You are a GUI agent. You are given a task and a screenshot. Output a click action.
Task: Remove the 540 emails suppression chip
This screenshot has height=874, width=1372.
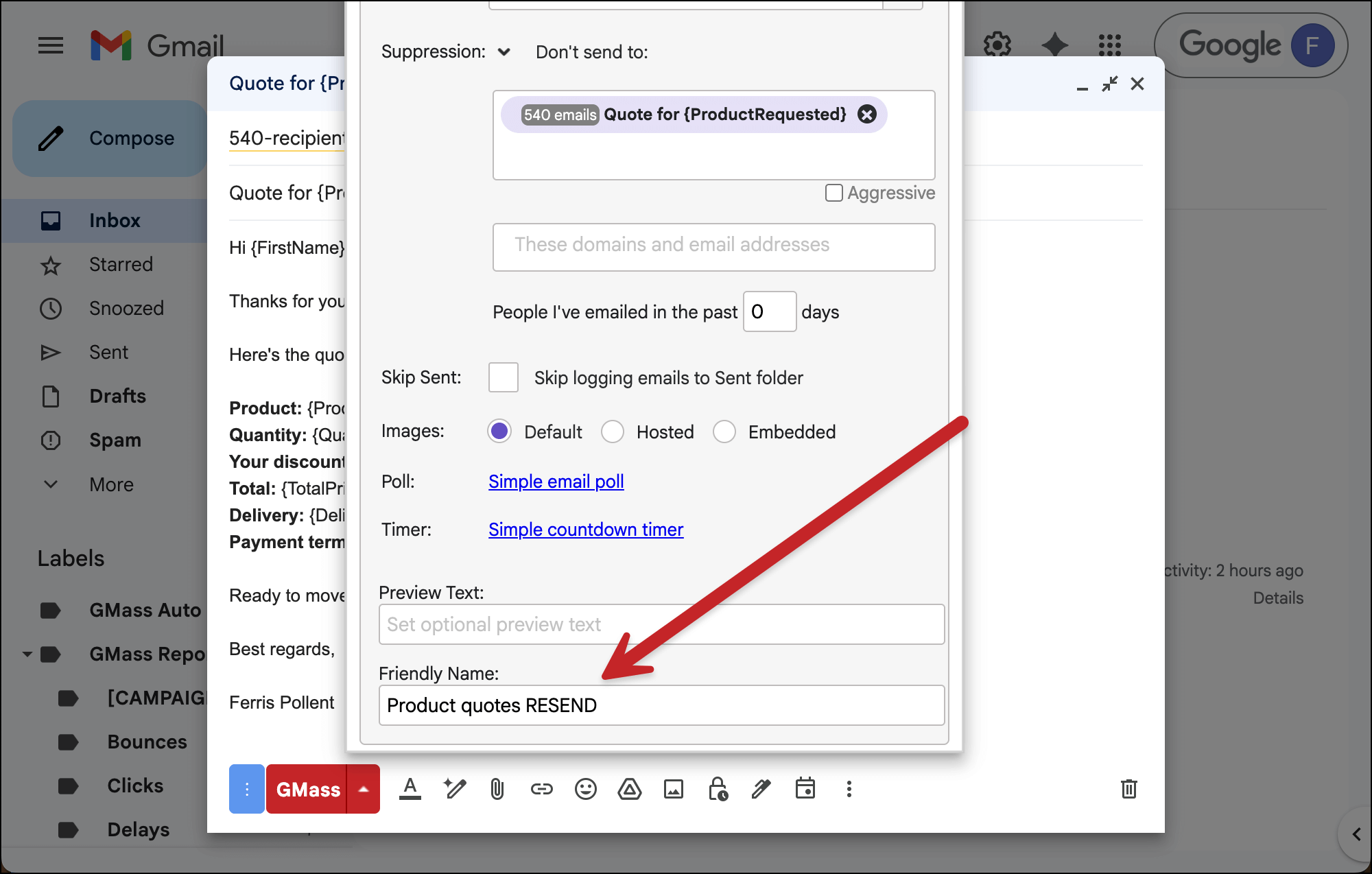coord(867,115)
